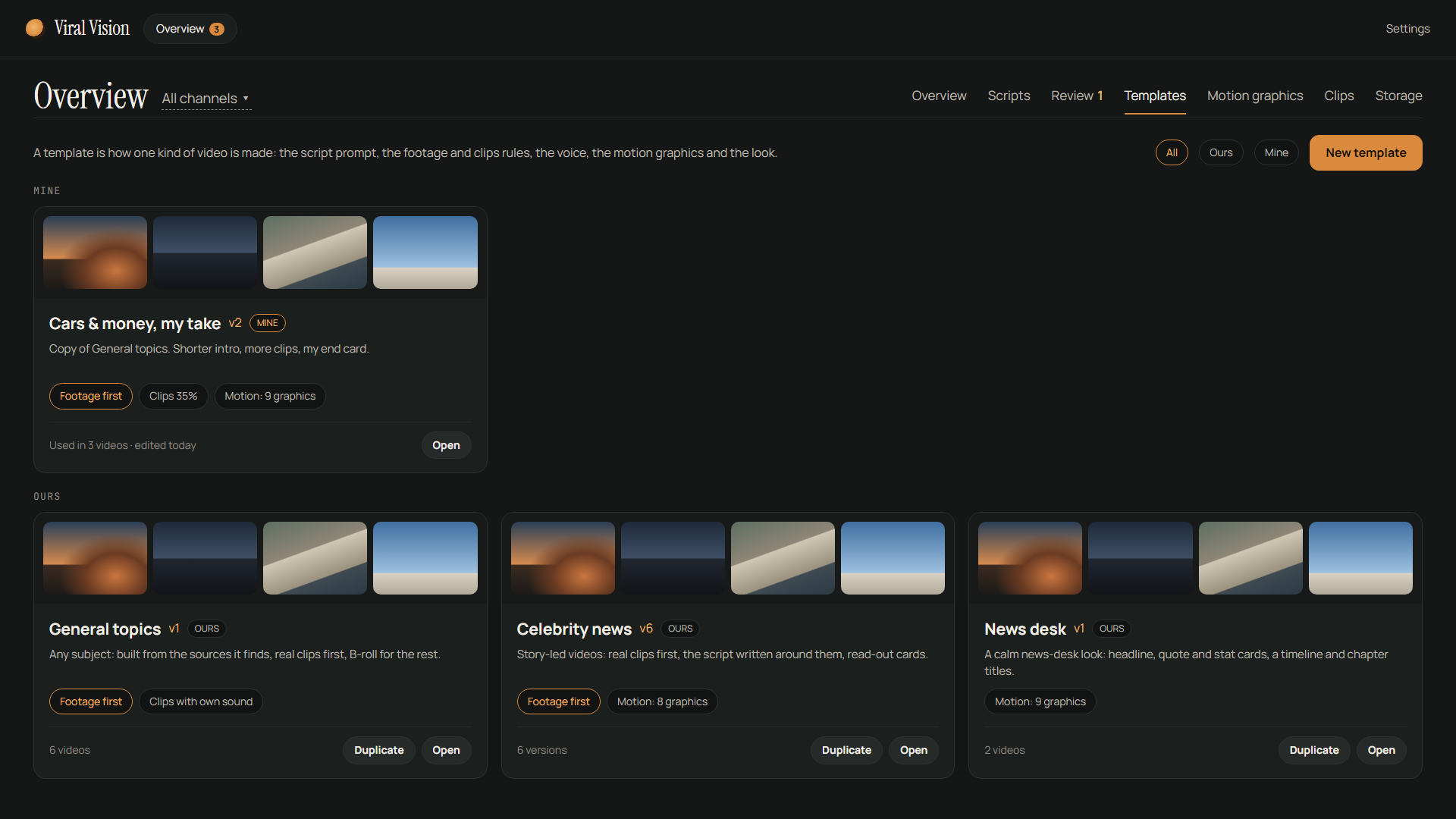This screenshot has width=1456, height=819.
Task: Click second thumbnail of News desk
Action: pyautogui.click(x=1141, y=558)
